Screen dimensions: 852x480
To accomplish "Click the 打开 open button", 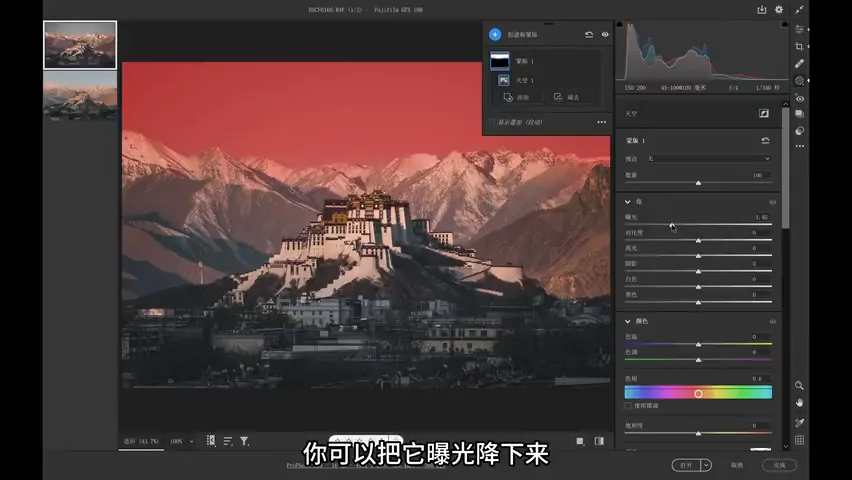I will pos(686,465).
